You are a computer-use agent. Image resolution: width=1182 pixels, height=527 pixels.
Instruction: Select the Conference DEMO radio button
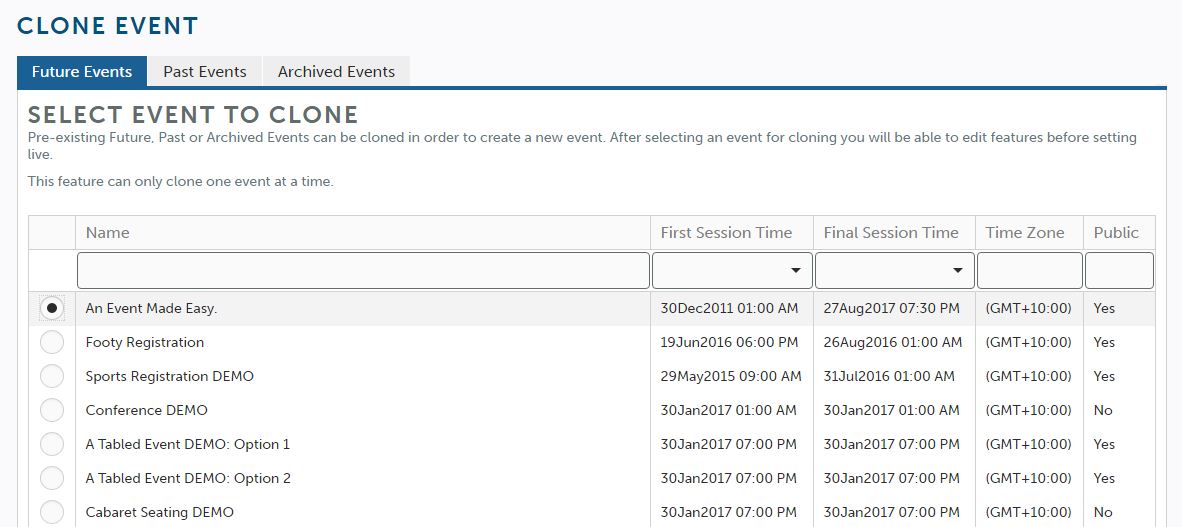pyautogui.click(x=52, y=410)
